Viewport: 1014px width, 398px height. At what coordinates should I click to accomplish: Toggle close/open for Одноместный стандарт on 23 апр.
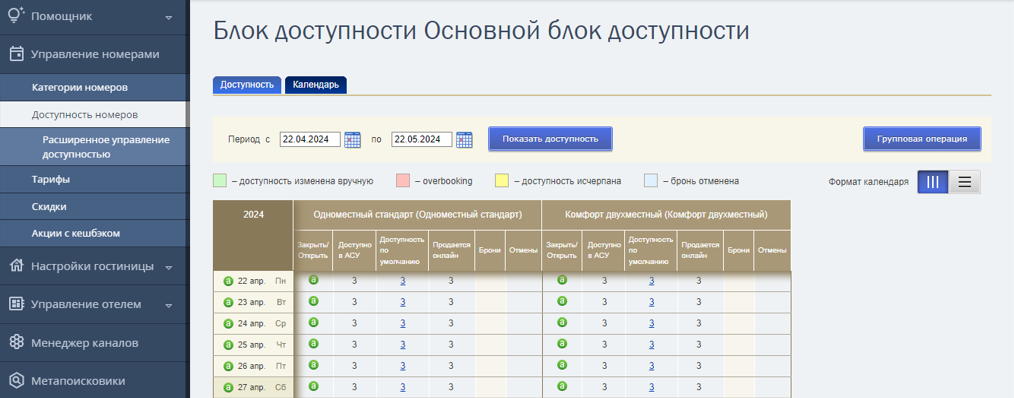[314, 301]
